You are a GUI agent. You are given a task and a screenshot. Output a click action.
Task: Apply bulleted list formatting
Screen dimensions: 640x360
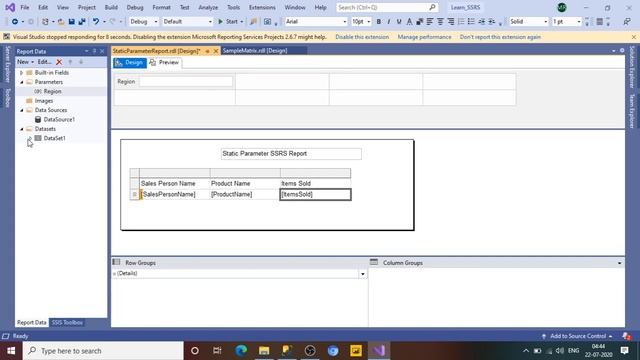tap(471, 22)
